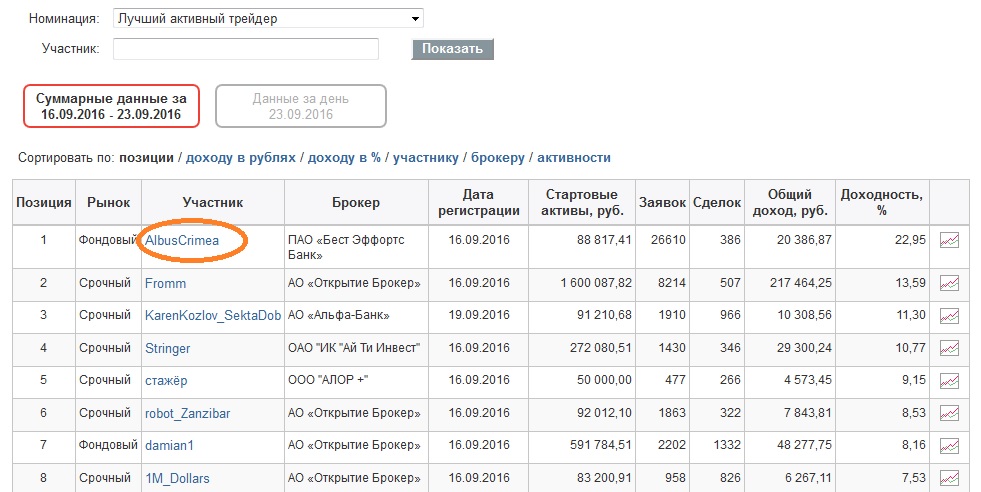Sort the table by участнику
This screenshot has height=492, width=981.
426,158
